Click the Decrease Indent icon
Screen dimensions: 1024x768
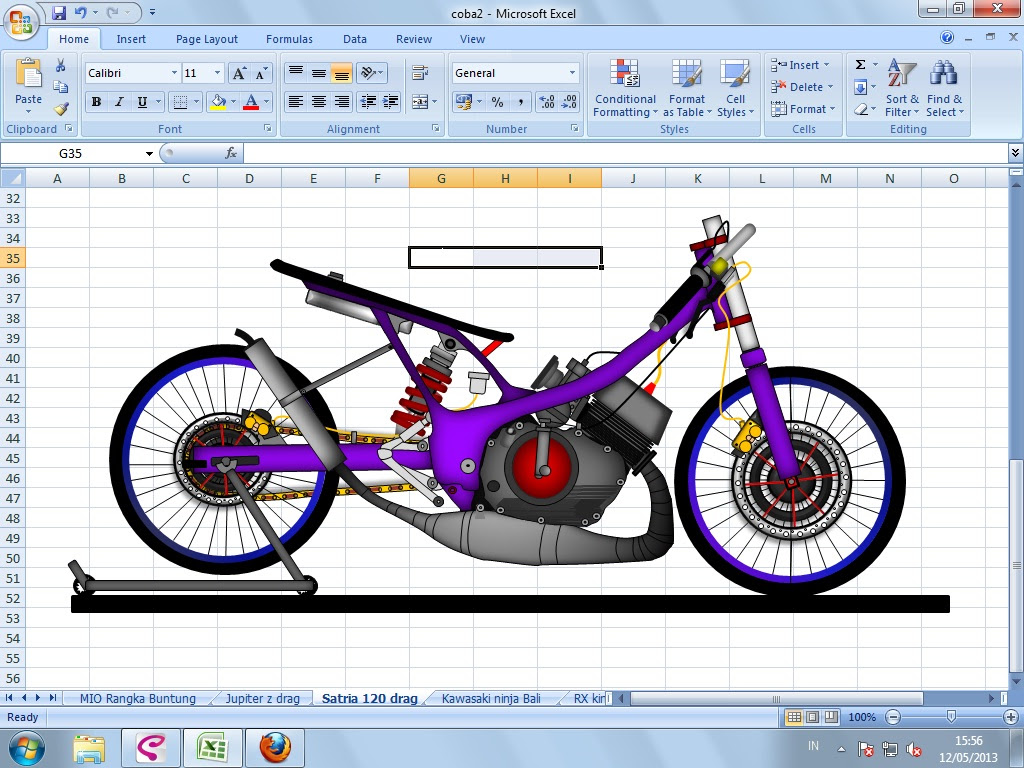pyautogui.click(x=368, y=101)
